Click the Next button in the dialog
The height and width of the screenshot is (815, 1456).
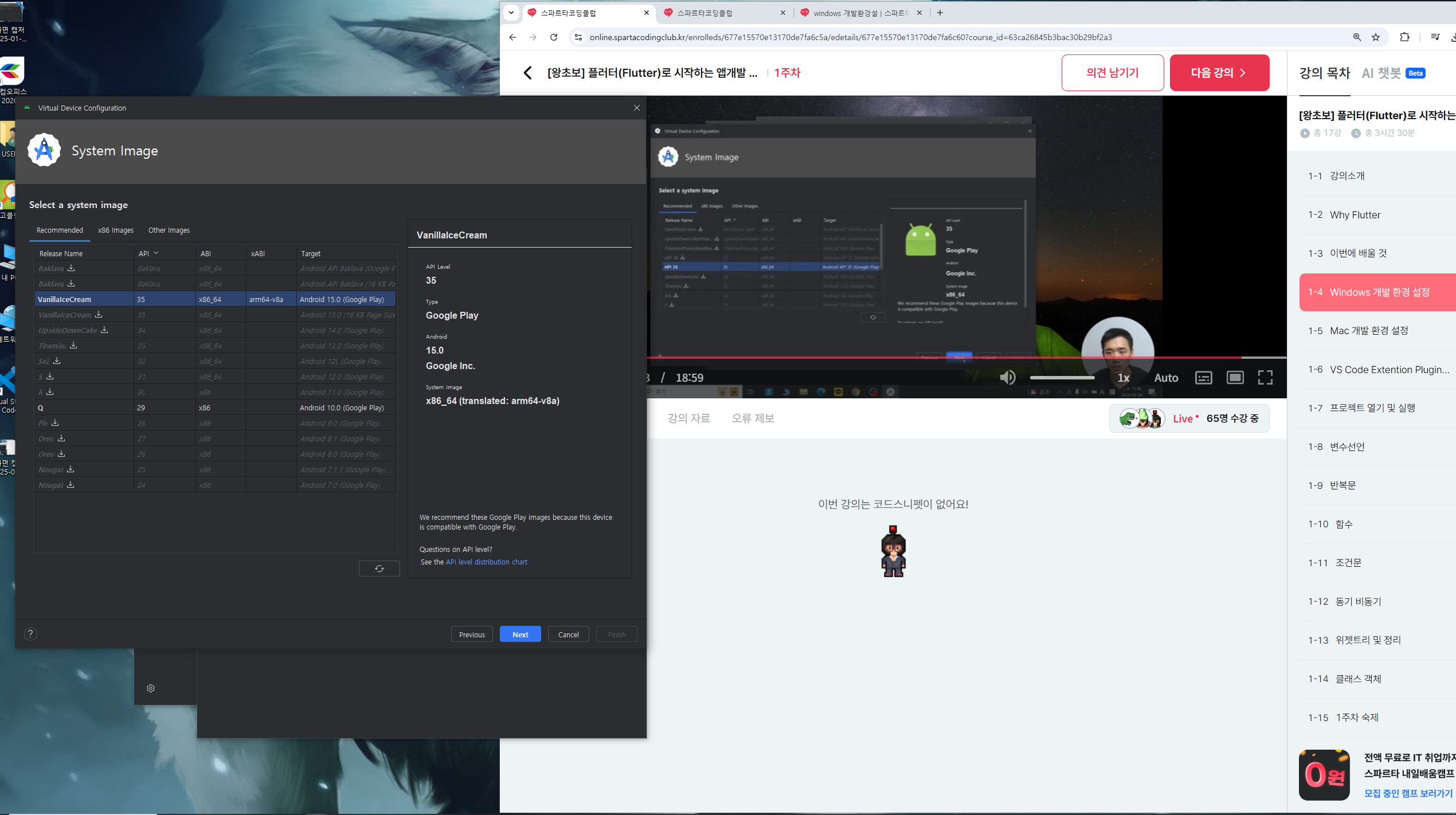point(520,634)
